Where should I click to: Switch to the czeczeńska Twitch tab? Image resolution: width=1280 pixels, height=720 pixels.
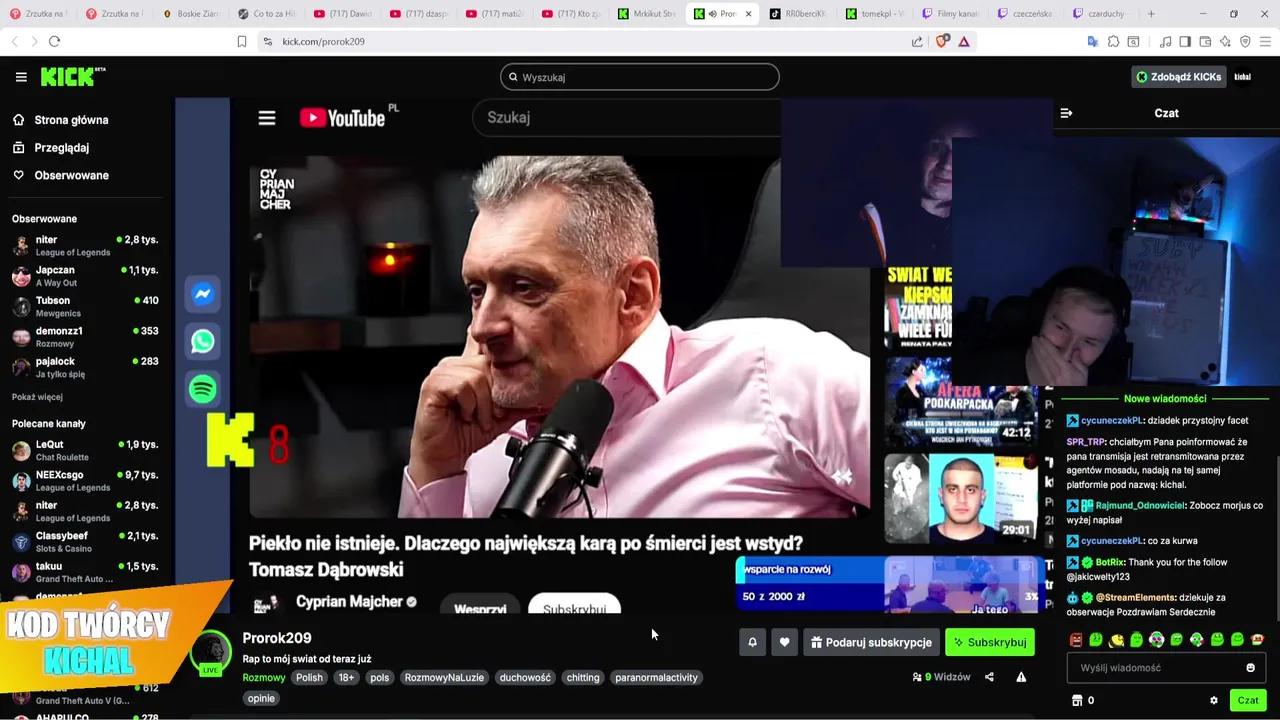(1025, 14)
